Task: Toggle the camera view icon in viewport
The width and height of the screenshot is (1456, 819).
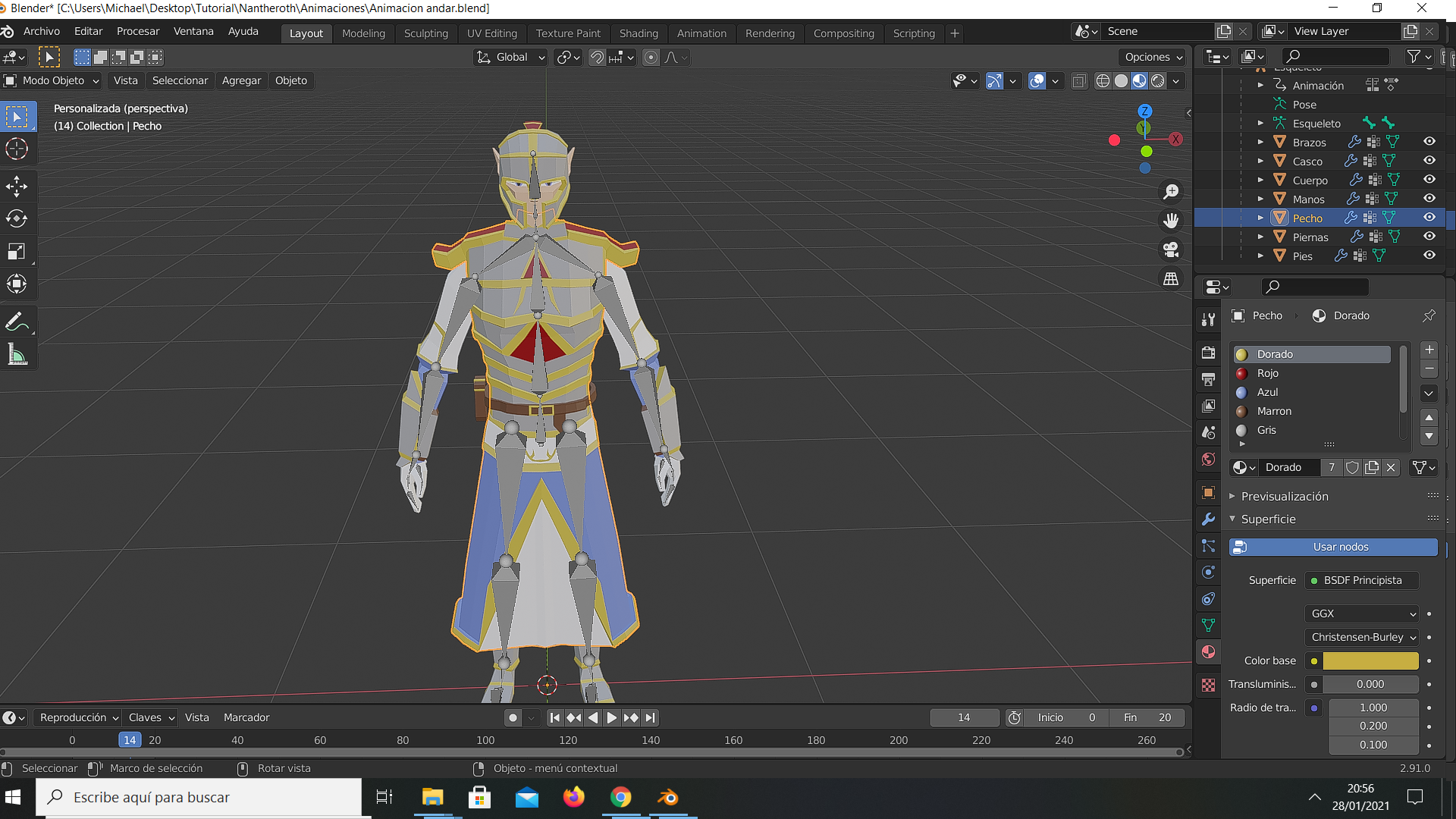Action: (x=1171, y=249)
